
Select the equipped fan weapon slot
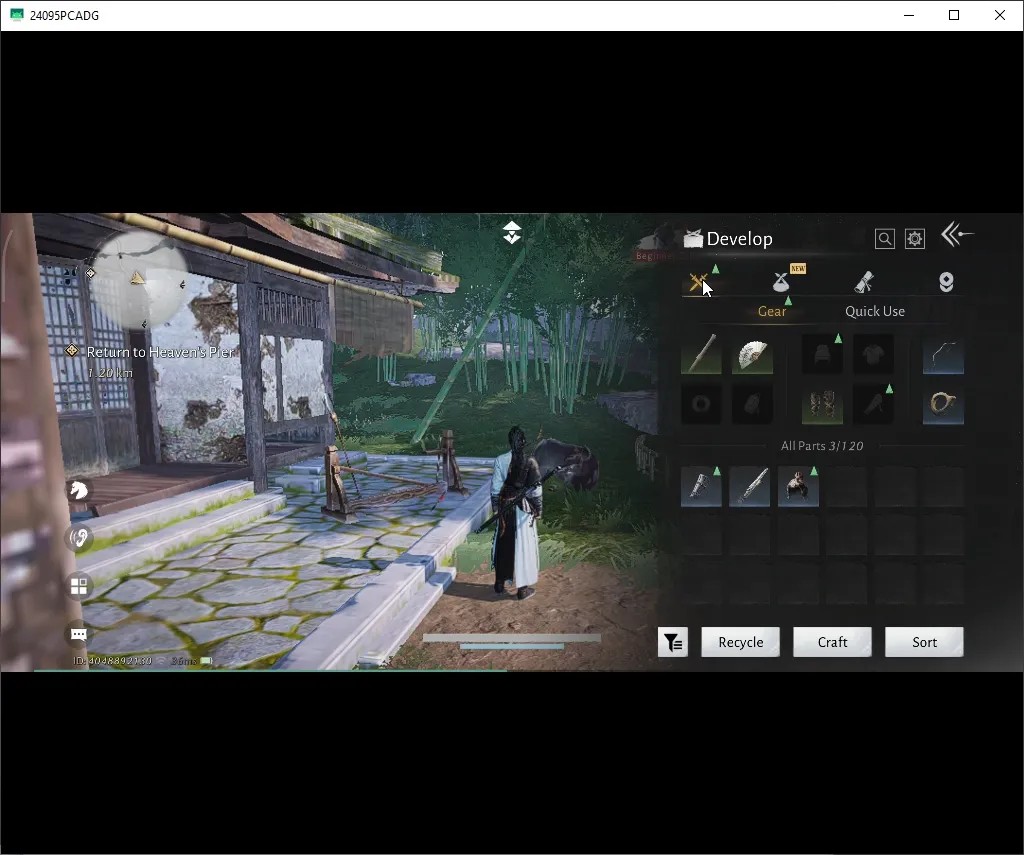point(752,354)
